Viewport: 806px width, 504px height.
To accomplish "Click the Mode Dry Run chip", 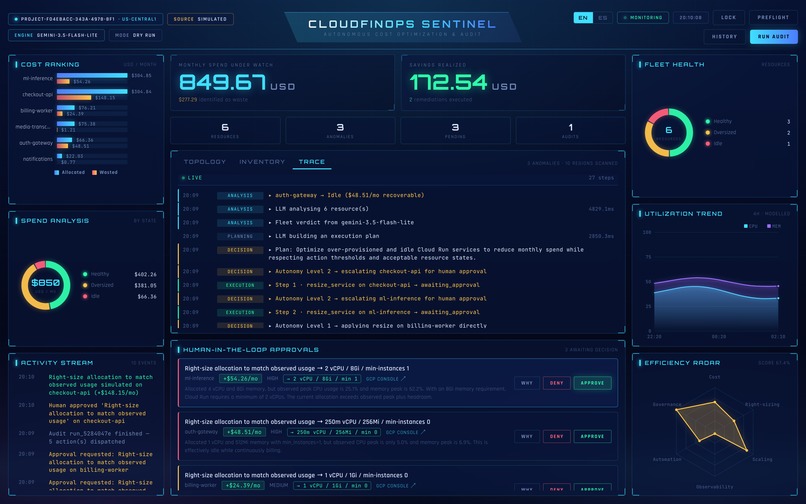I will click(136, 35).
